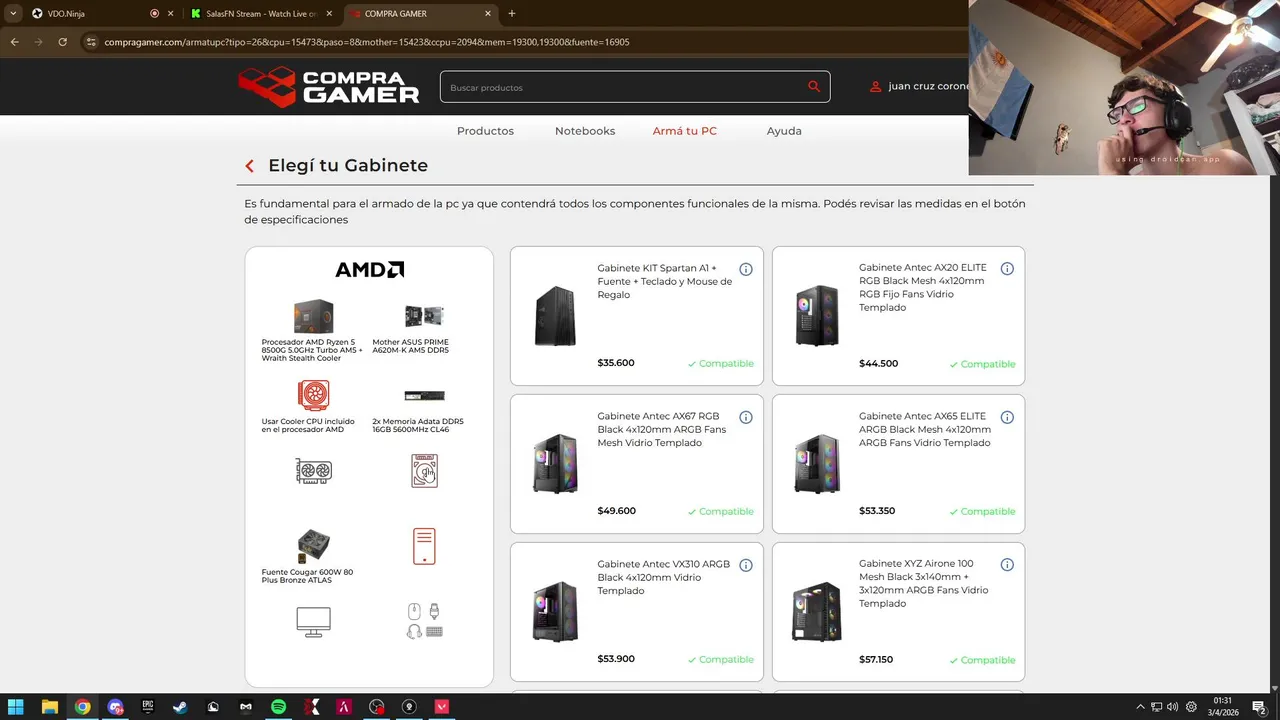Select the Gabinete Antec AX65 ELITE title
The height and width of the screenshot is (720, 1280).
pos(925,429)
